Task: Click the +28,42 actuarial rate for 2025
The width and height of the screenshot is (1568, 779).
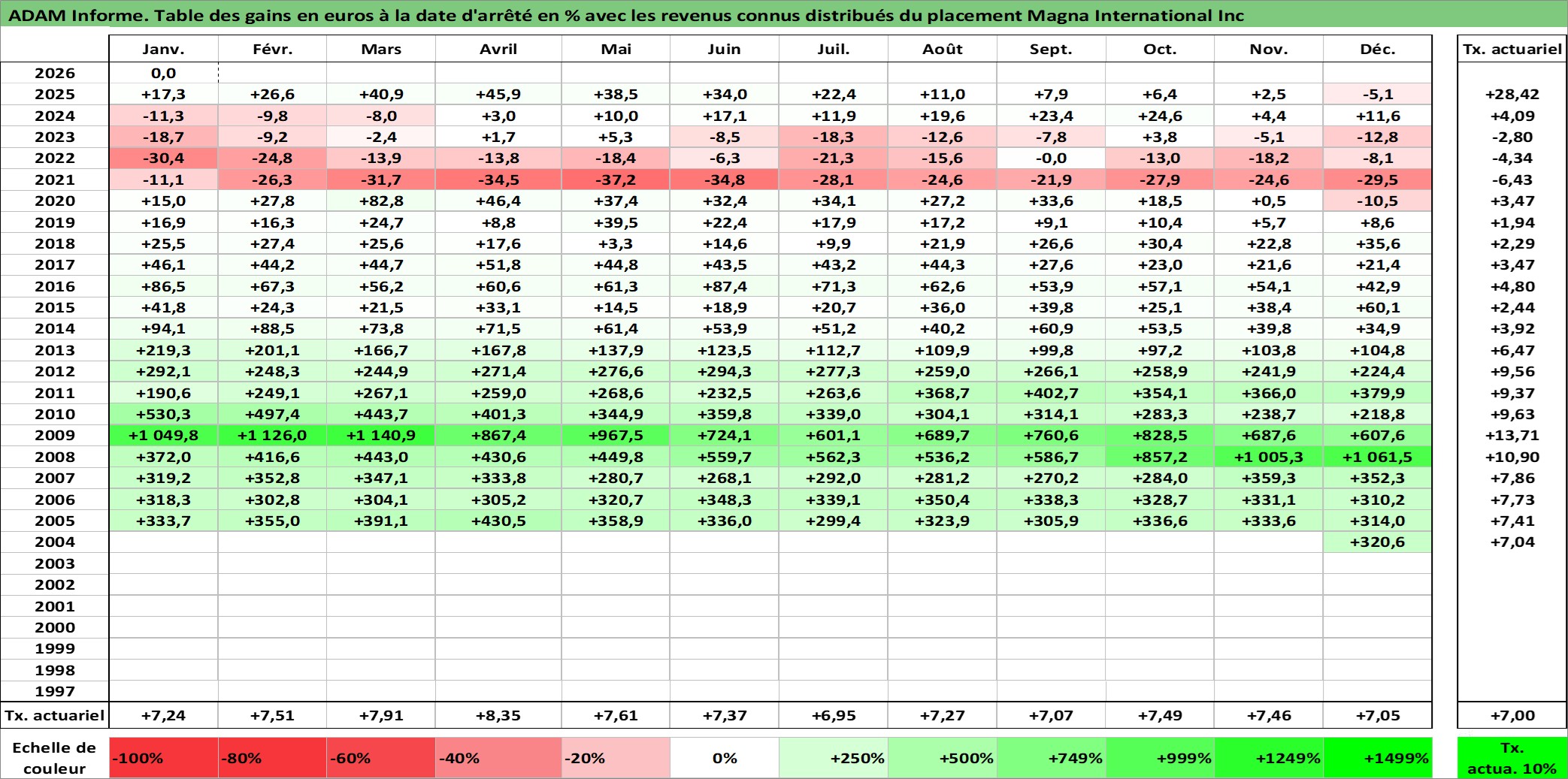Action: 1512,94
